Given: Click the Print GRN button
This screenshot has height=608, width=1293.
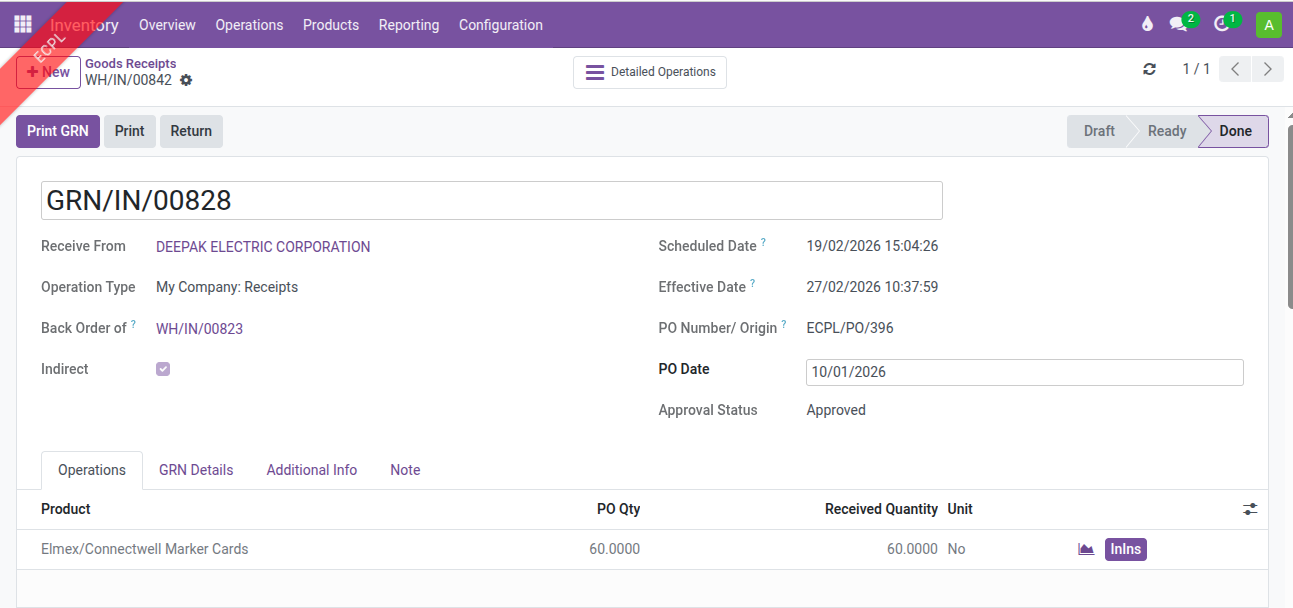Looking at the screenshot, I should (58, 131).
